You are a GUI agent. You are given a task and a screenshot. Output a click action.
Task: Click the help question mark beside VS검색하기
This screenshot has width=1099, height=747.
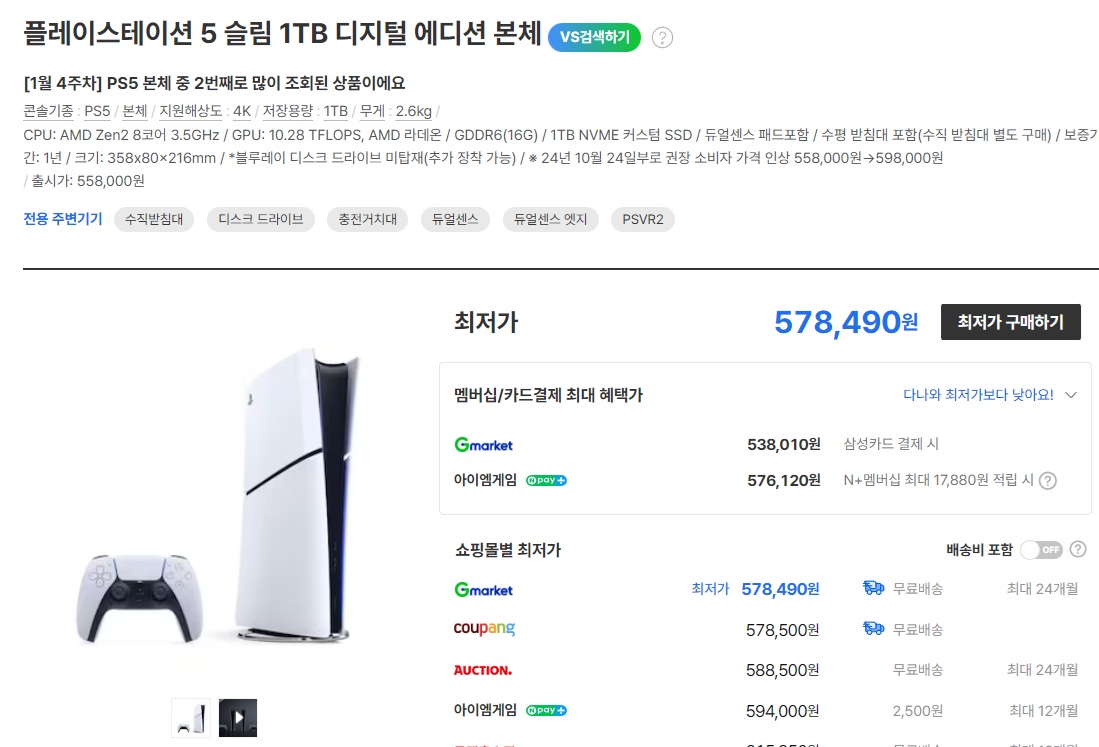tap(662, 38)
